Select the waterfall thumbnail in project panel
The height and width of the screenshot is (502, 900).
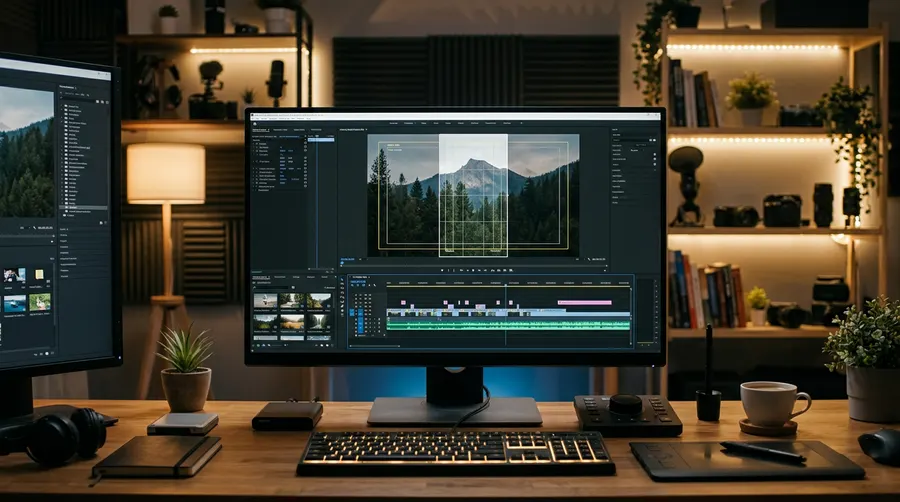(319, 322)
